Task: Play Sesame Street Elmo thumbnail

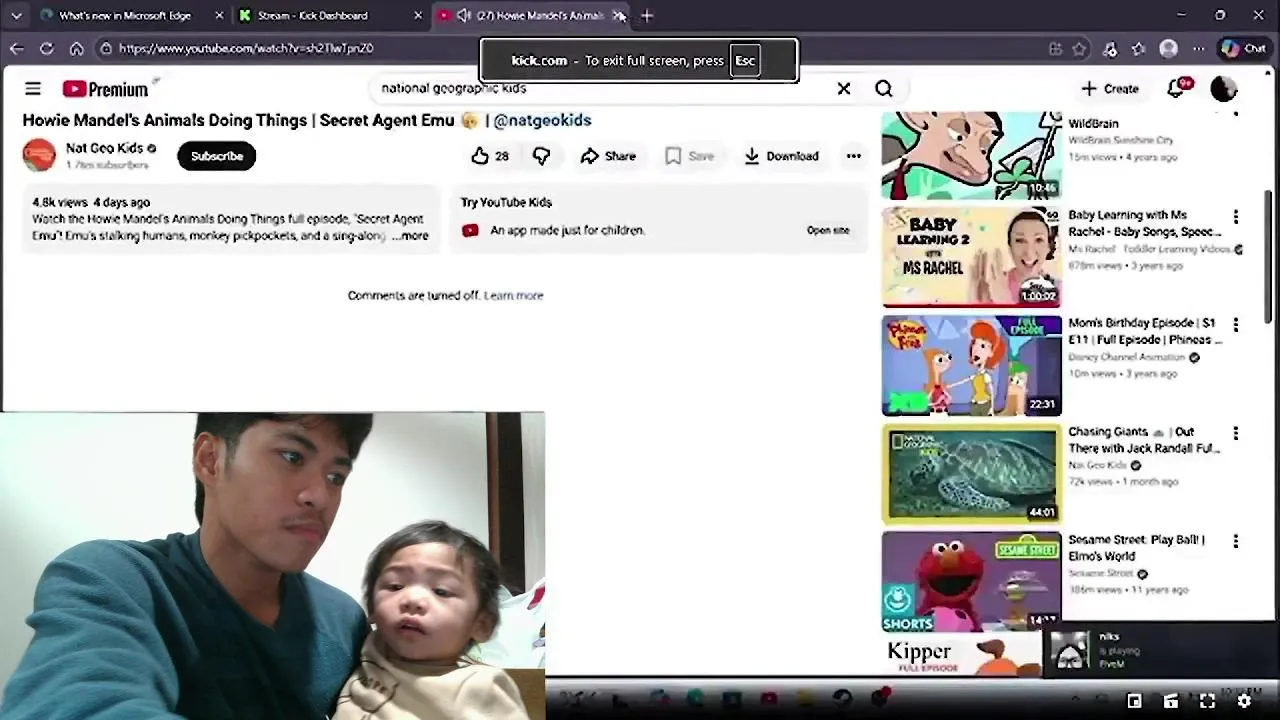Action: coord(971,581)
